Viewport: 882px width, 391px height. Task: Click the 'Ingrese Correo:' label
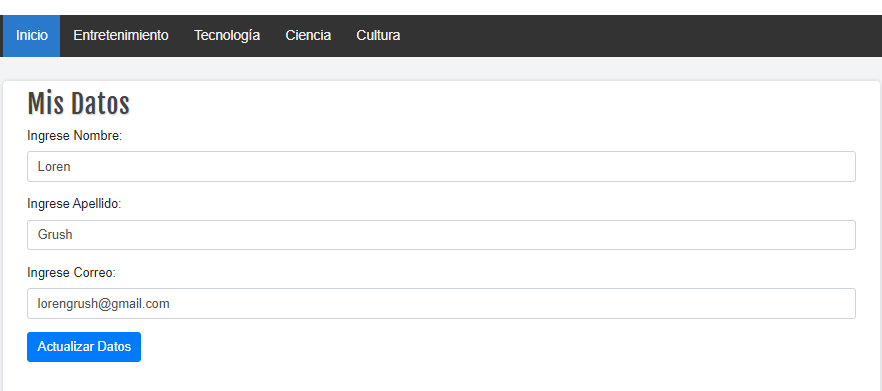[71, 273]
